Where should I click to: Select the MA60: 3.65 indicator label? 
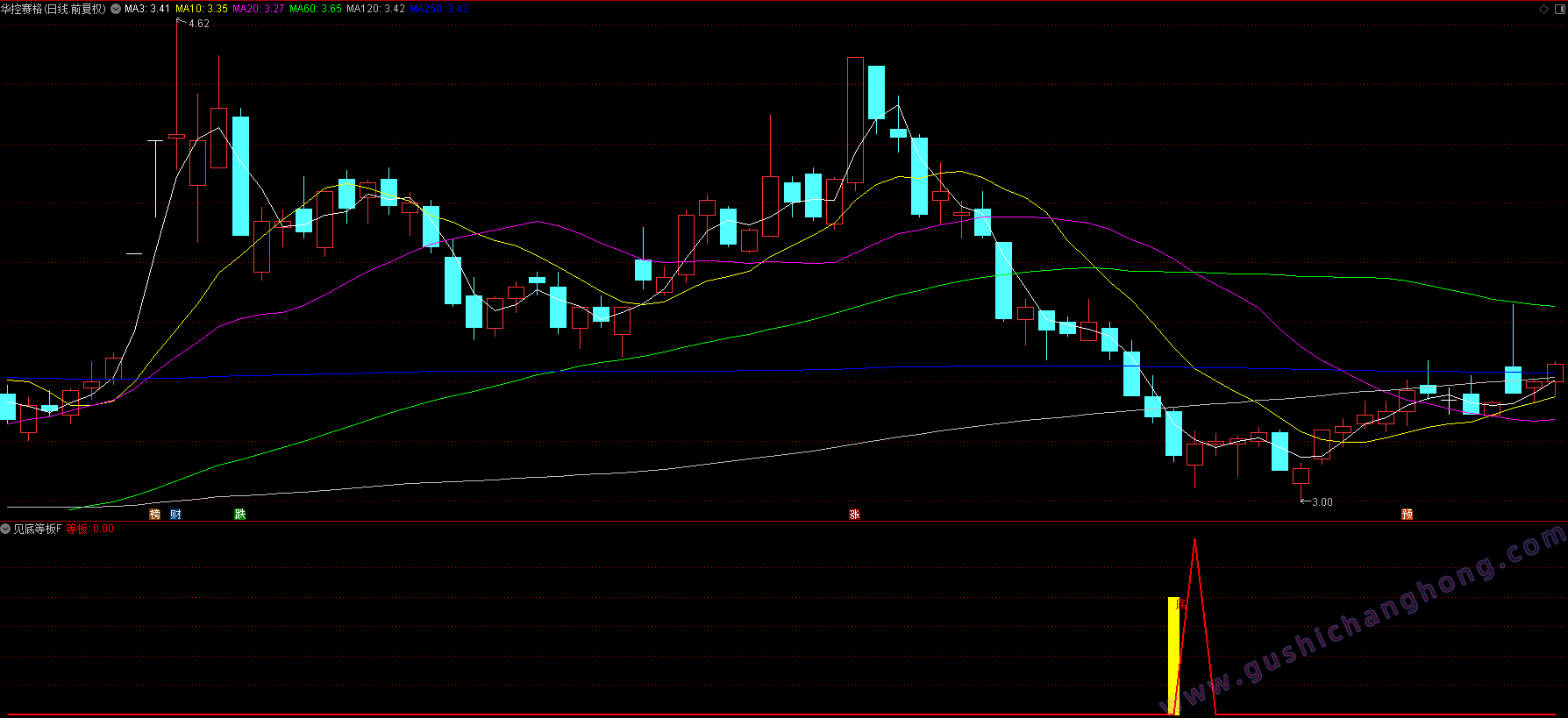click(x=316, y=9)
